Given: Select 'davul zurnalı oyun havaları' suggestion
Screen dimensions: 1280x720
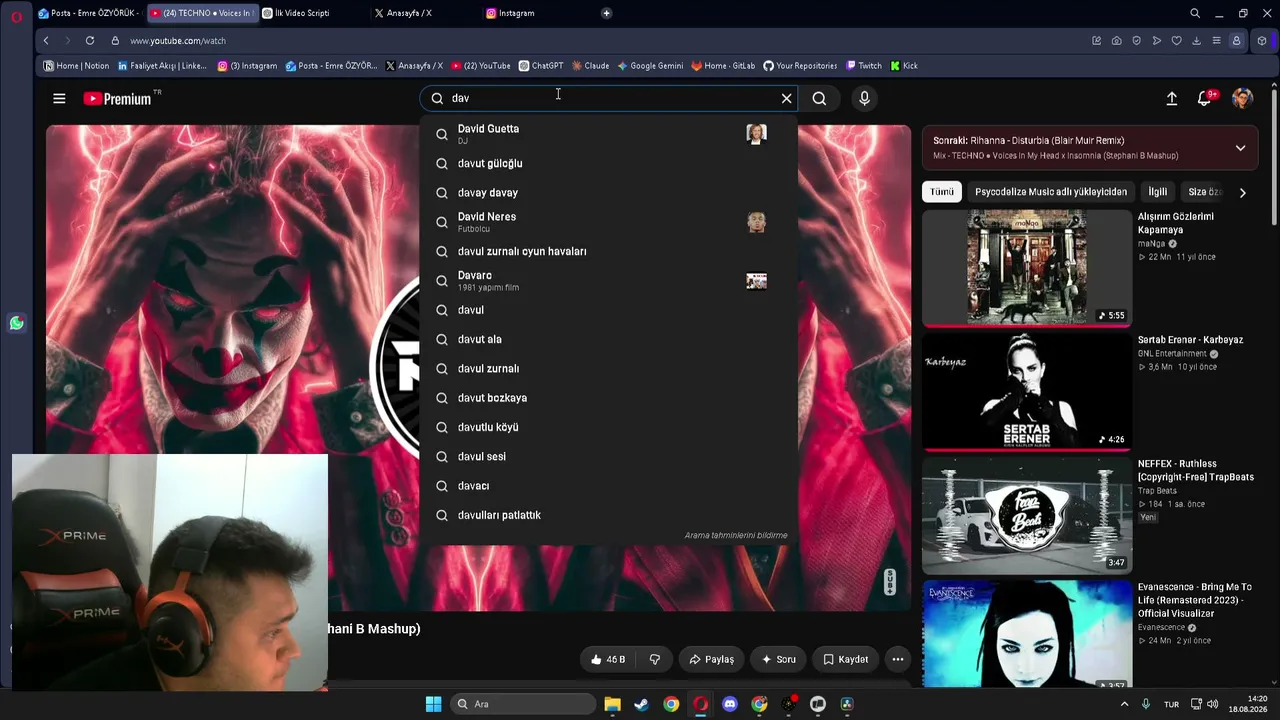Looking at the screenshot, I should pos(608,251).
